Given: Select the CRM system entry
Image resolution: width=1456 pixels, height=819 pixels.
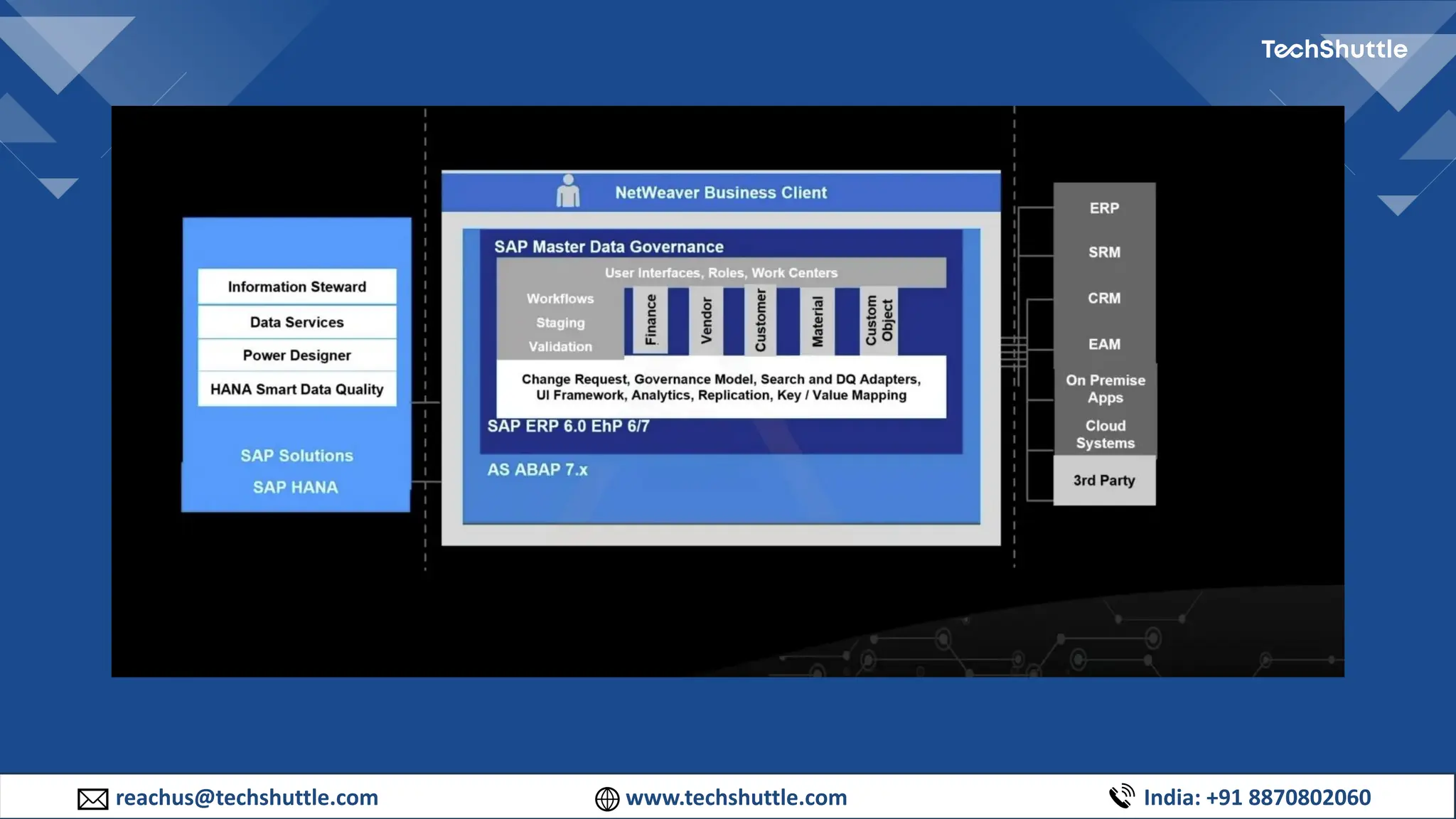Looking at the screenshot, I should pyautogui.click(x=1104, y=299).
